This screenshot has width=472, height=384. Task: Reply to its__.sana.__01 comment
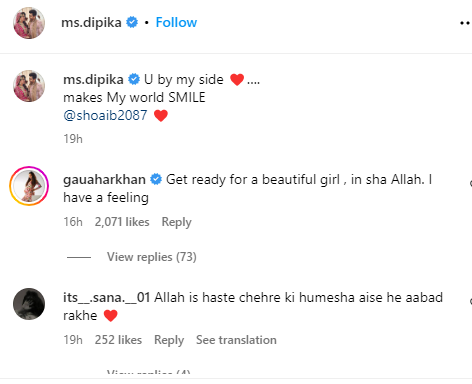[169, 340]
